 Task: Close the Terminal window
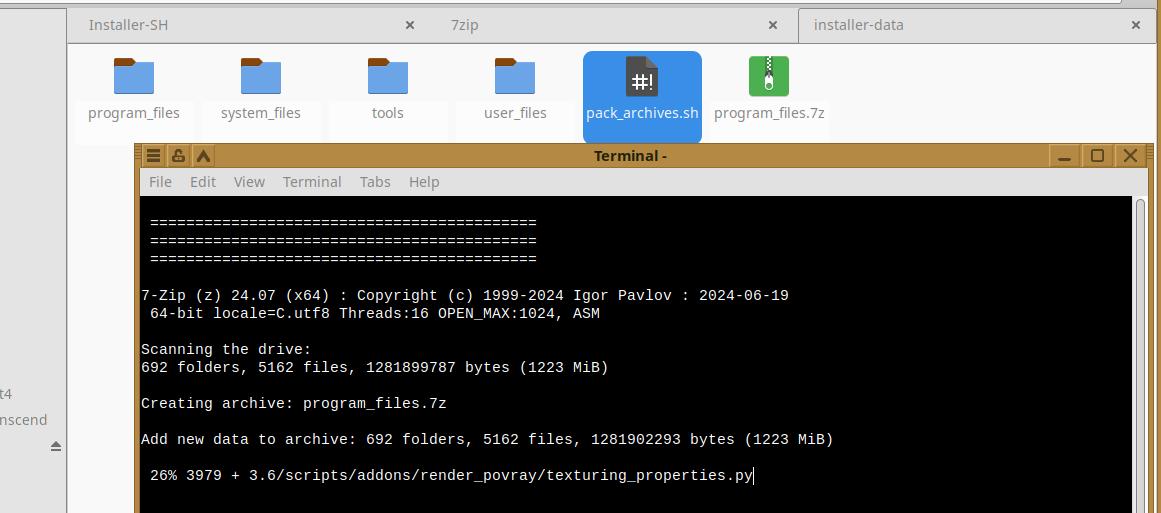tap(1131, 156)
